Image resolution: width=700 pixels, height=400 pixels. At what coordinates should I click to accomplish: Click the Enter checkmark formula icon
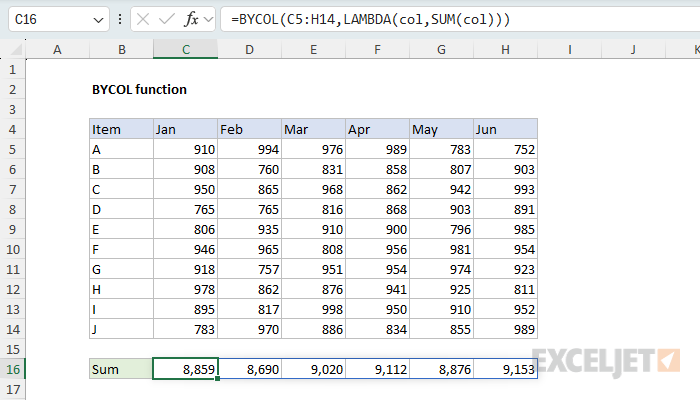[x=167, y=20]
